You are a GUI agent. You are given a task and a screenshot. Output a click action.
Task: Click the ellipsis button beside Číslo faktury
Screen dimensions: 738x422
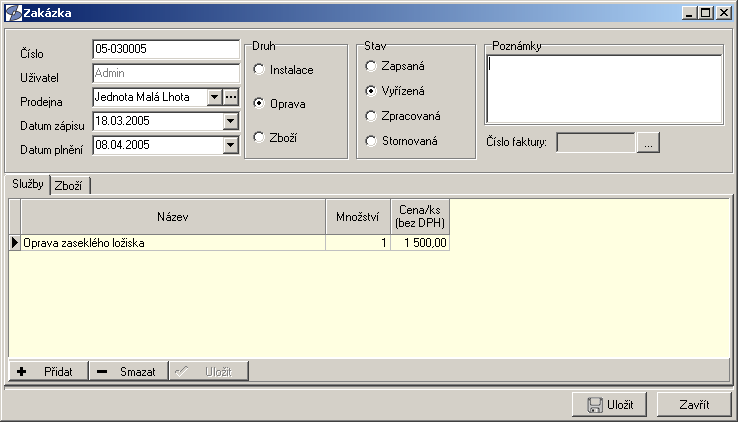pyautogui.click(x=648, y=143)
